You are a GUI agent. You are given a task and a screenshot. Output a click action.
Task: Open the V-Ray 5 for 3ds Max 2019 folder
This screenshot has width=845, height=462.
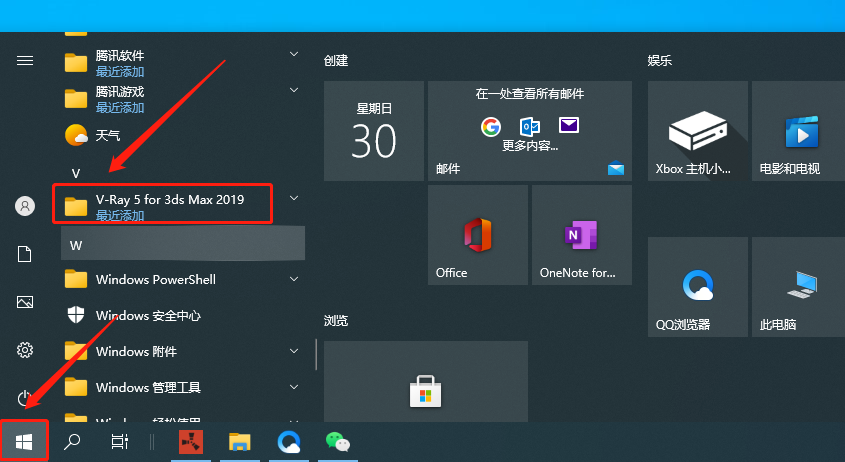tap(183, 206)
